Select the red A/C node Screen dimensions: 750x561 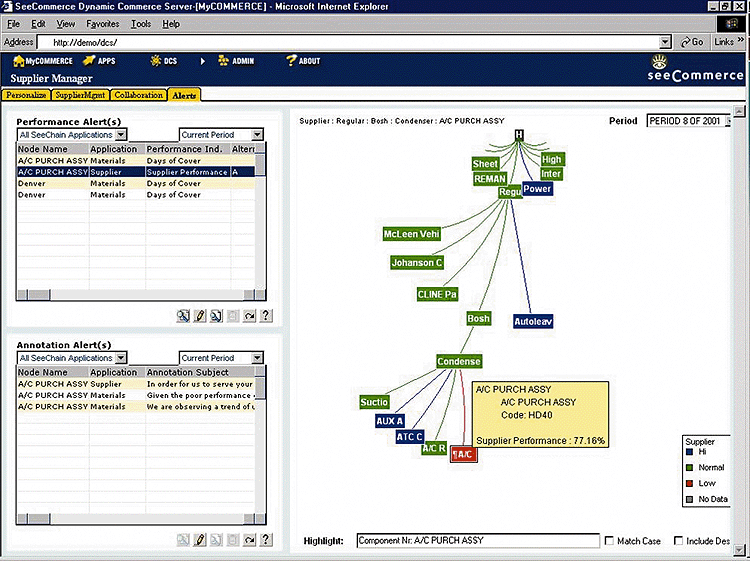(x=463, y=454)
